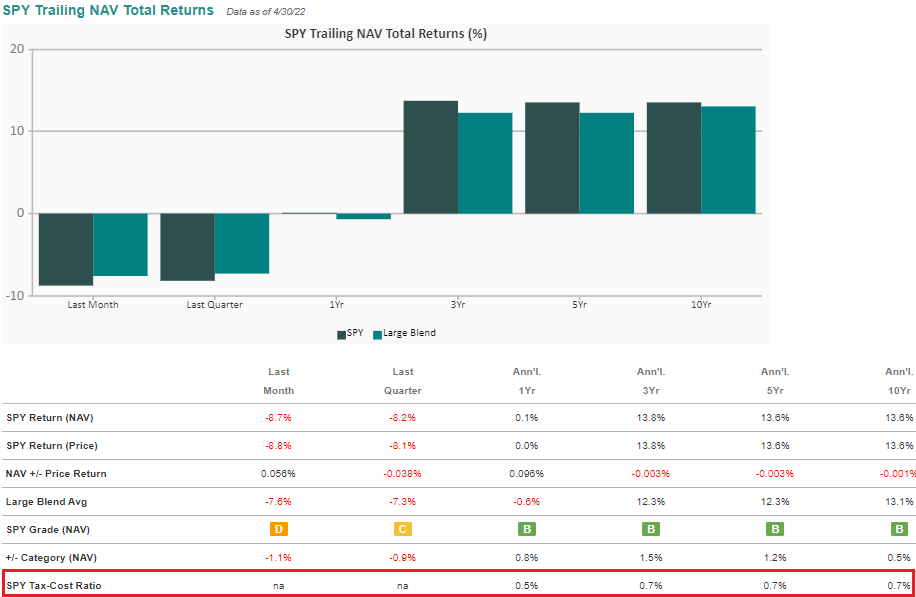Click the 0.1% SPY Return (NAV) value
The height and width of the screenshot is (597, 916).
pos(527,418)
